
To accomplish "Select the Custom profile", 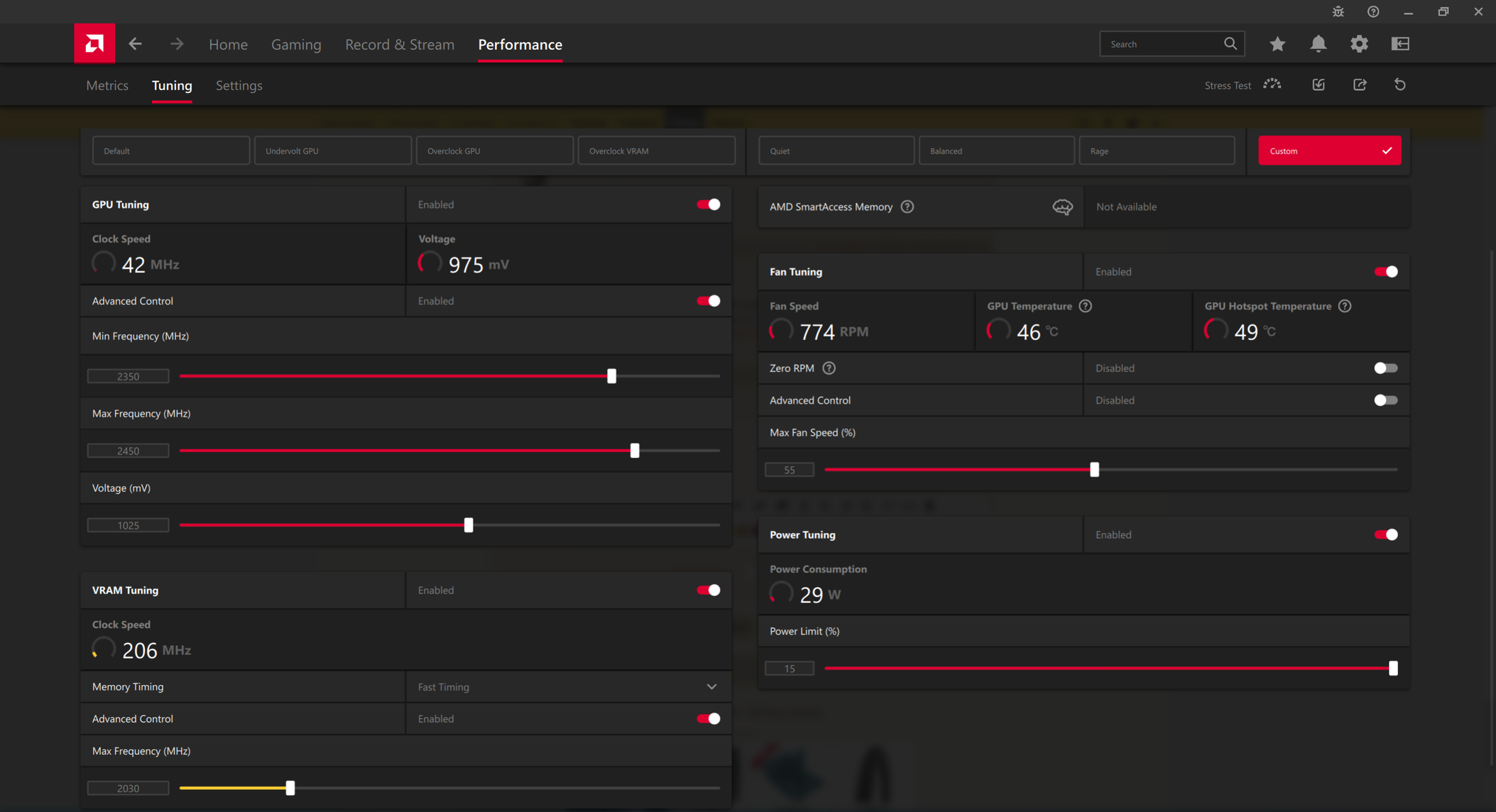I will click(x=1330, y=150).
